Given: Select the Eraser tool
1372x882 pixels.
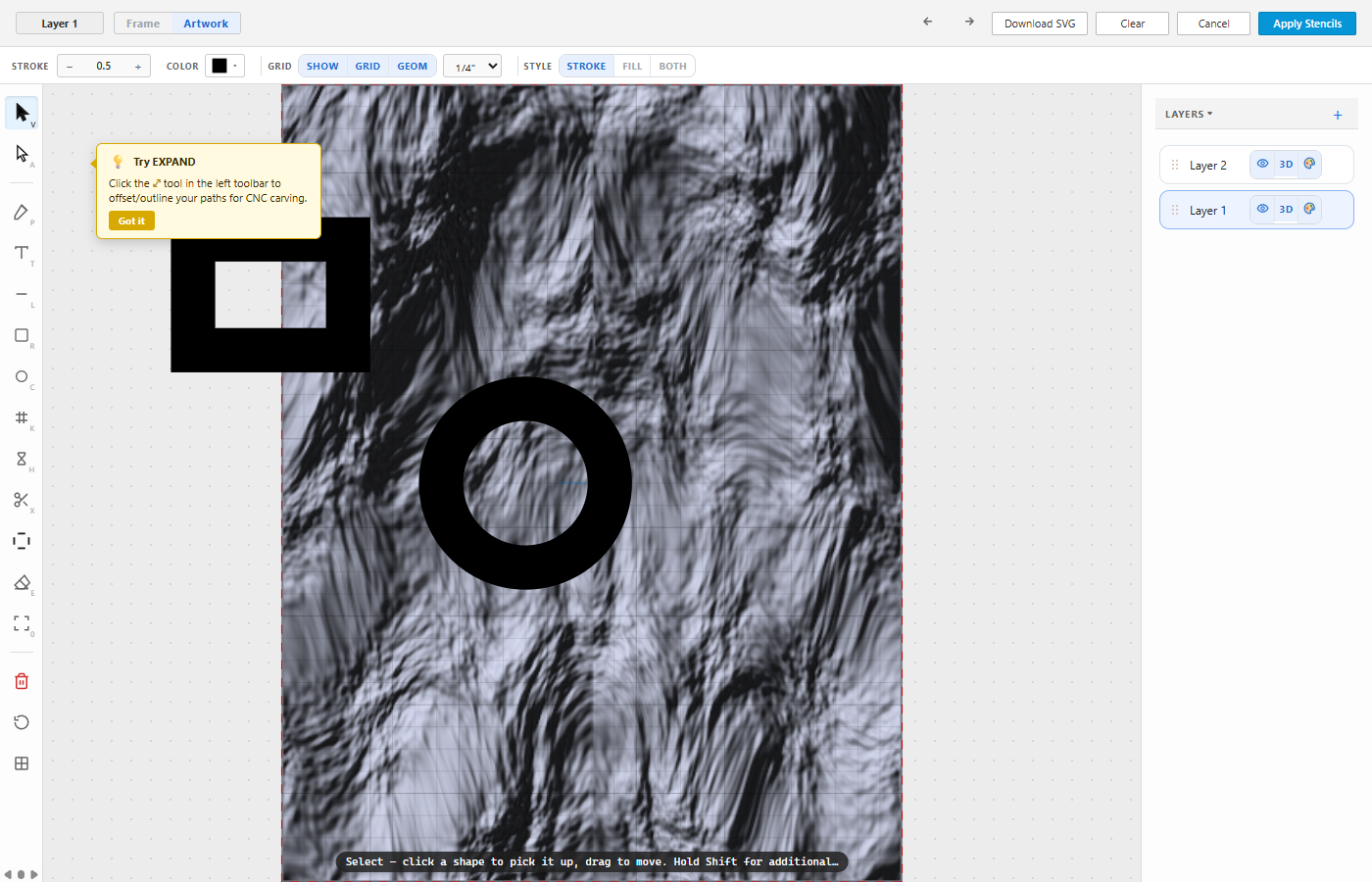Looking at the screenshot, I should pos(22,582).
